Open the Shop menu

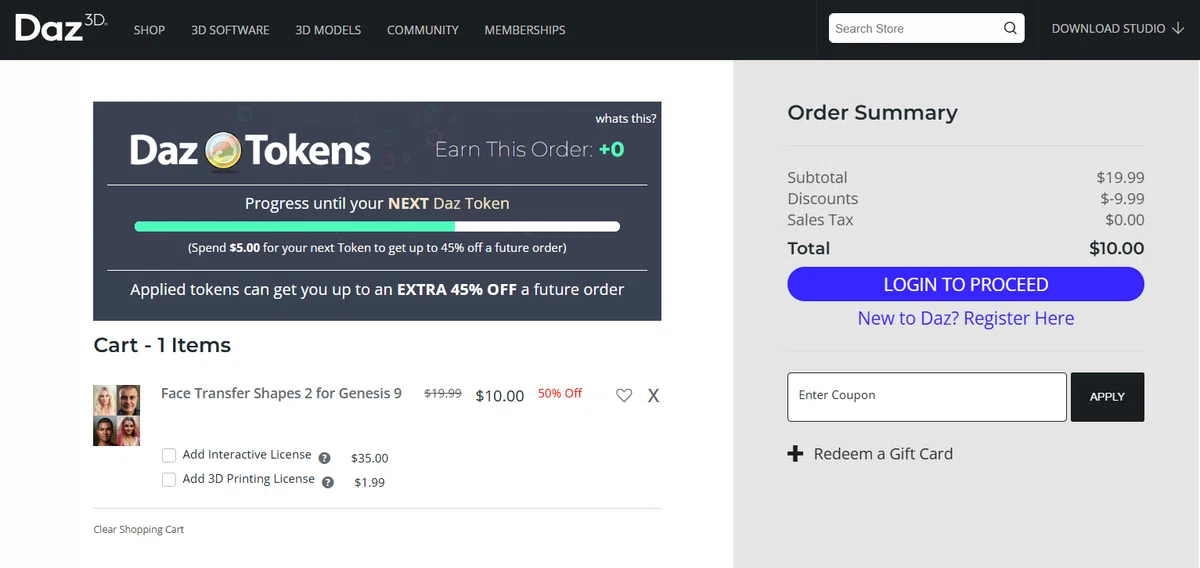pyautogui.click(x=149, y=30)
